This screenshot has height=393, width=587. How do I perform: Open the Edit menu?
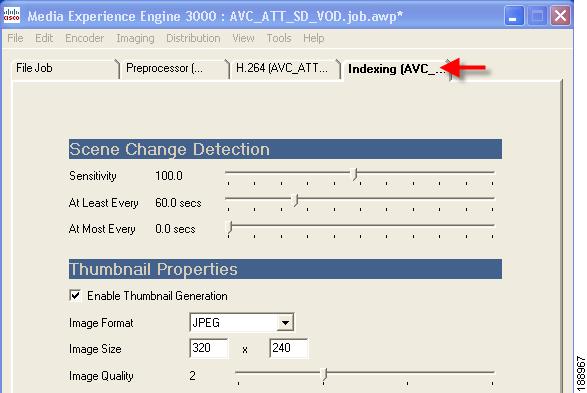pyautogui.click(x=44, y=38)
